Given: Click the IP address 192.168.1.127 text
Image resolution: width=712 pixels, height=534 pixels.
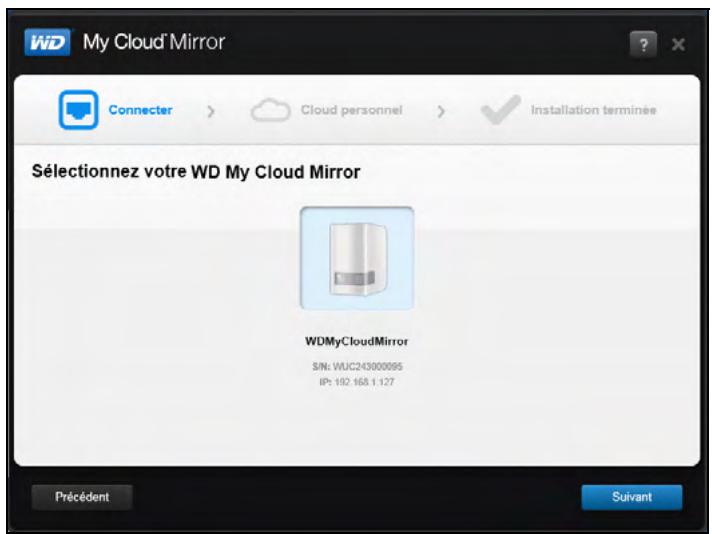Looking at the screenshot, I should pyautogui.click(x=357, y=382).
